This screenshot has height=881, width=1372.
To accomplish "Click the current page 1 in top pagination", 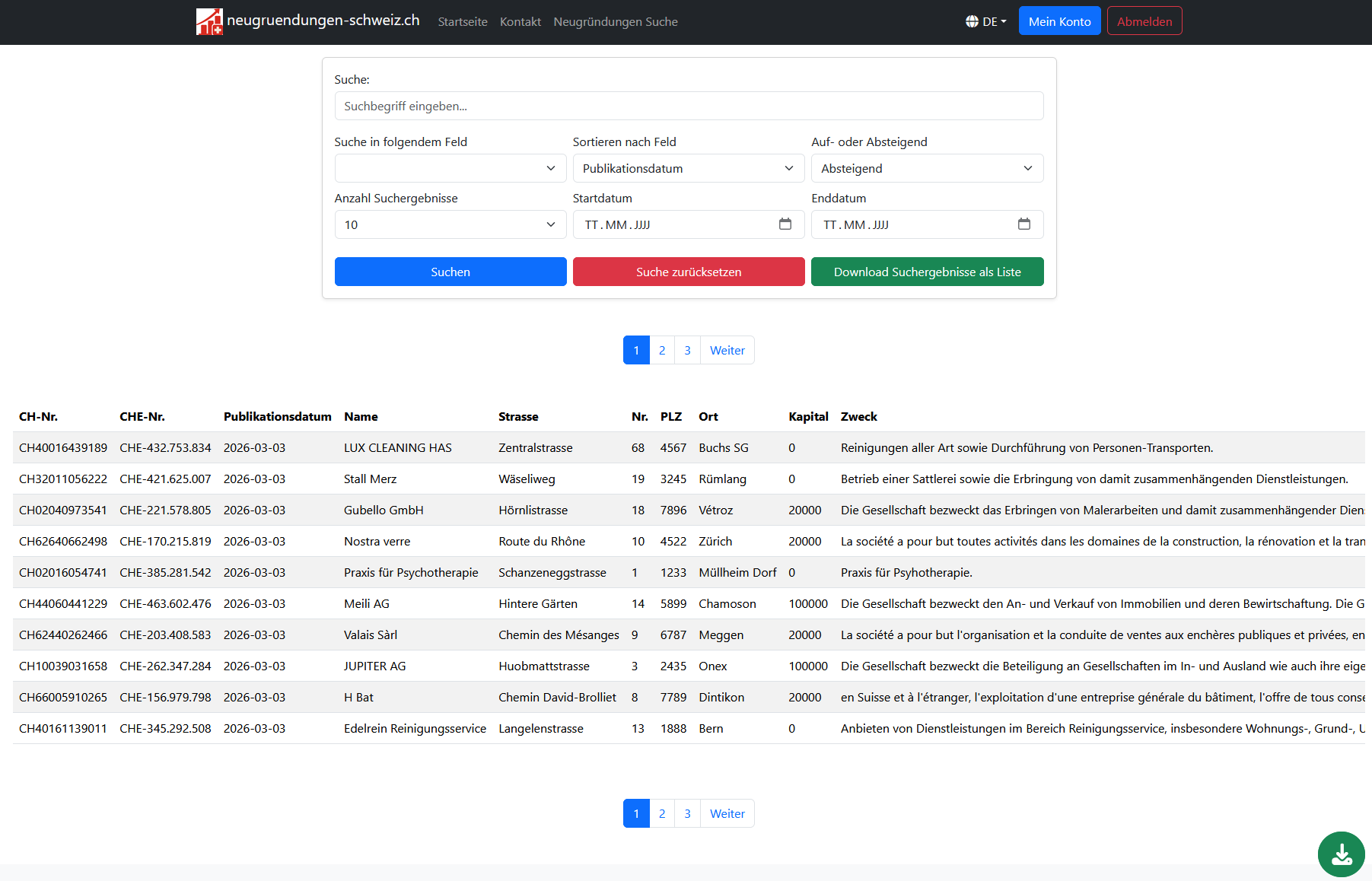I will coord(636,350).
